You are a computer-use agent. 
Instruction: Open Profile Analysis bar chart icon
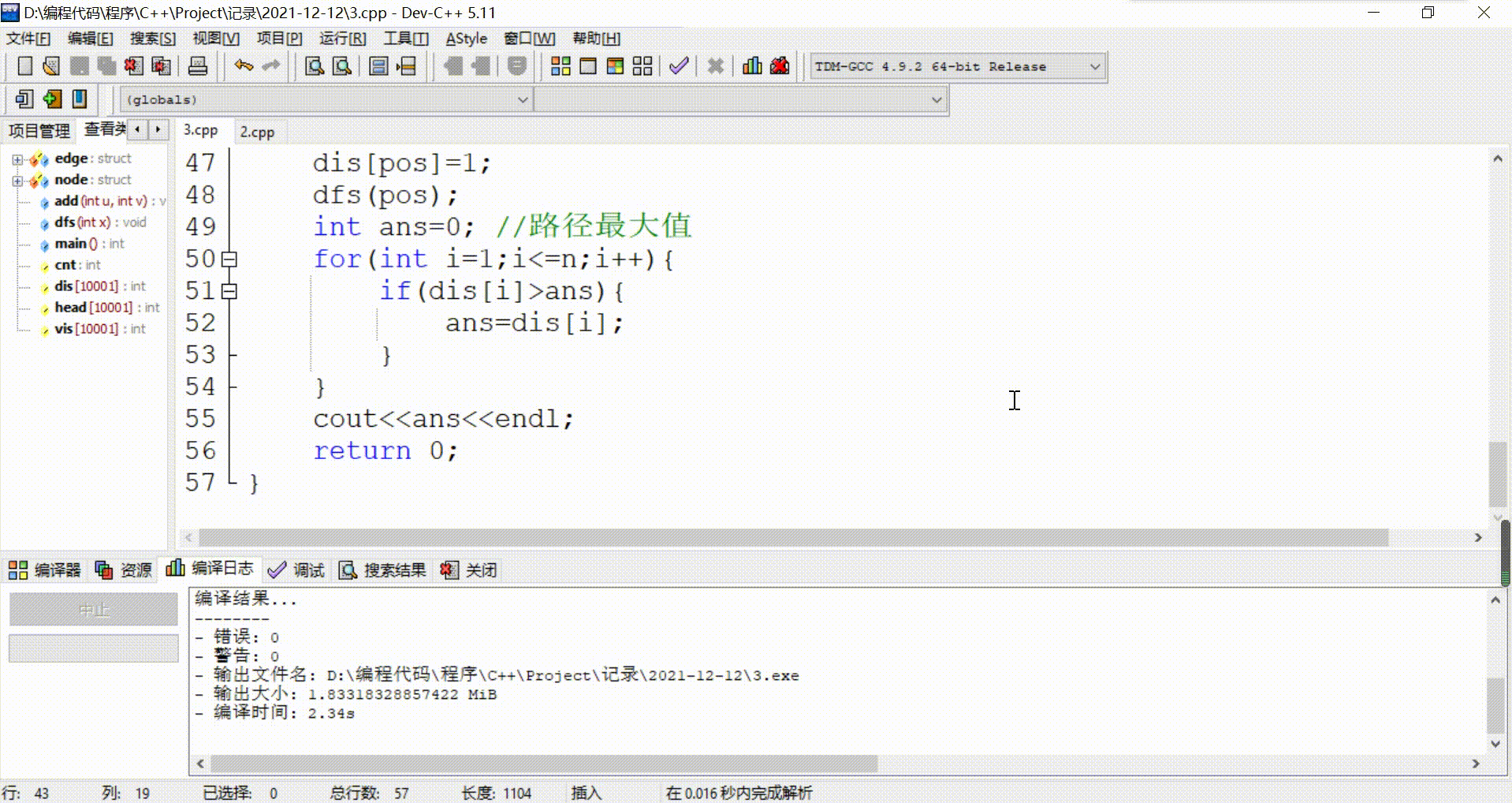click(752, 66)
